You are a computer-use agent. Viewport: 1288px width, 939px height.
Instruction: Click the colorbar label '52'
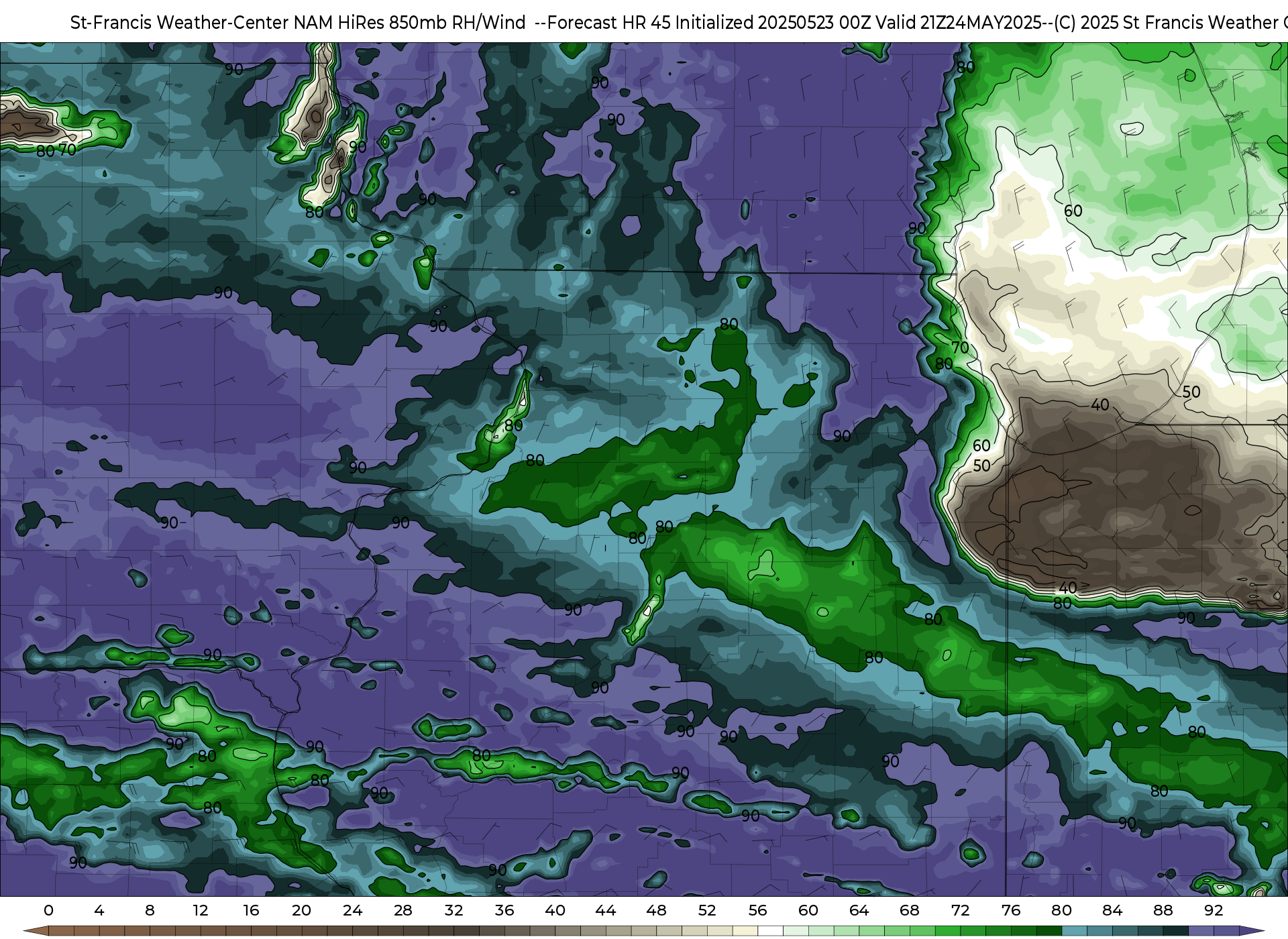(707, 910)
